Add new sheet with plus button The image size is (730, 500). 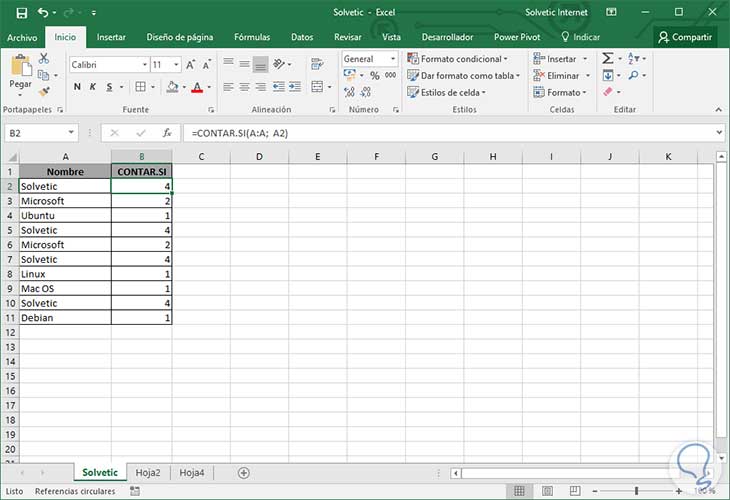click(x=243, y=473)
